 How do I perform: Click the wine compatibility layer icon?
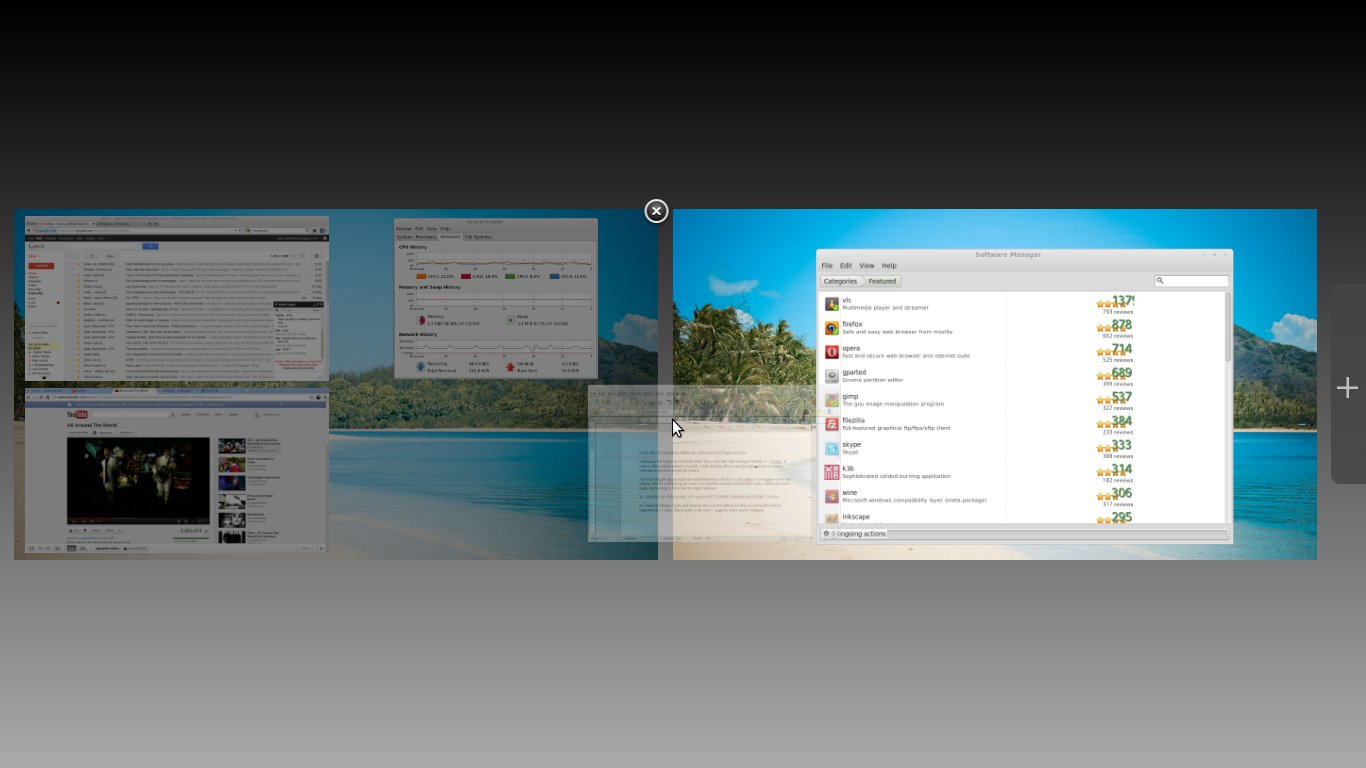[x=831, y=496]
